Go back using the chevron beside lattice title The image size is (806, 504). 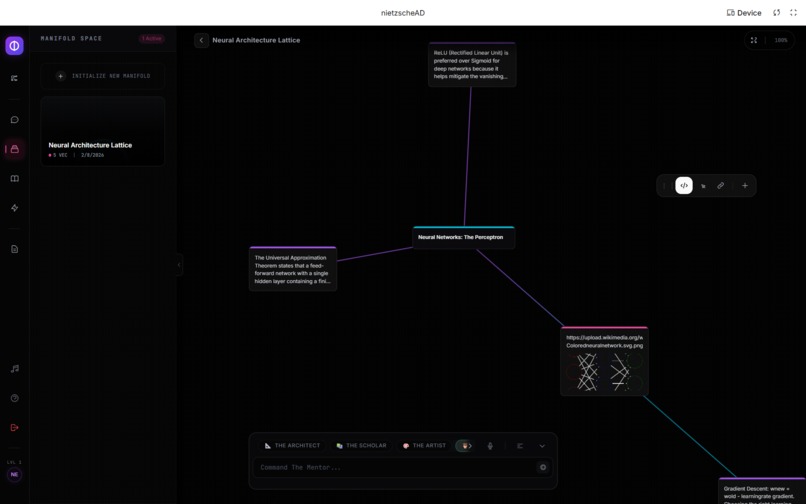(202, 40)
